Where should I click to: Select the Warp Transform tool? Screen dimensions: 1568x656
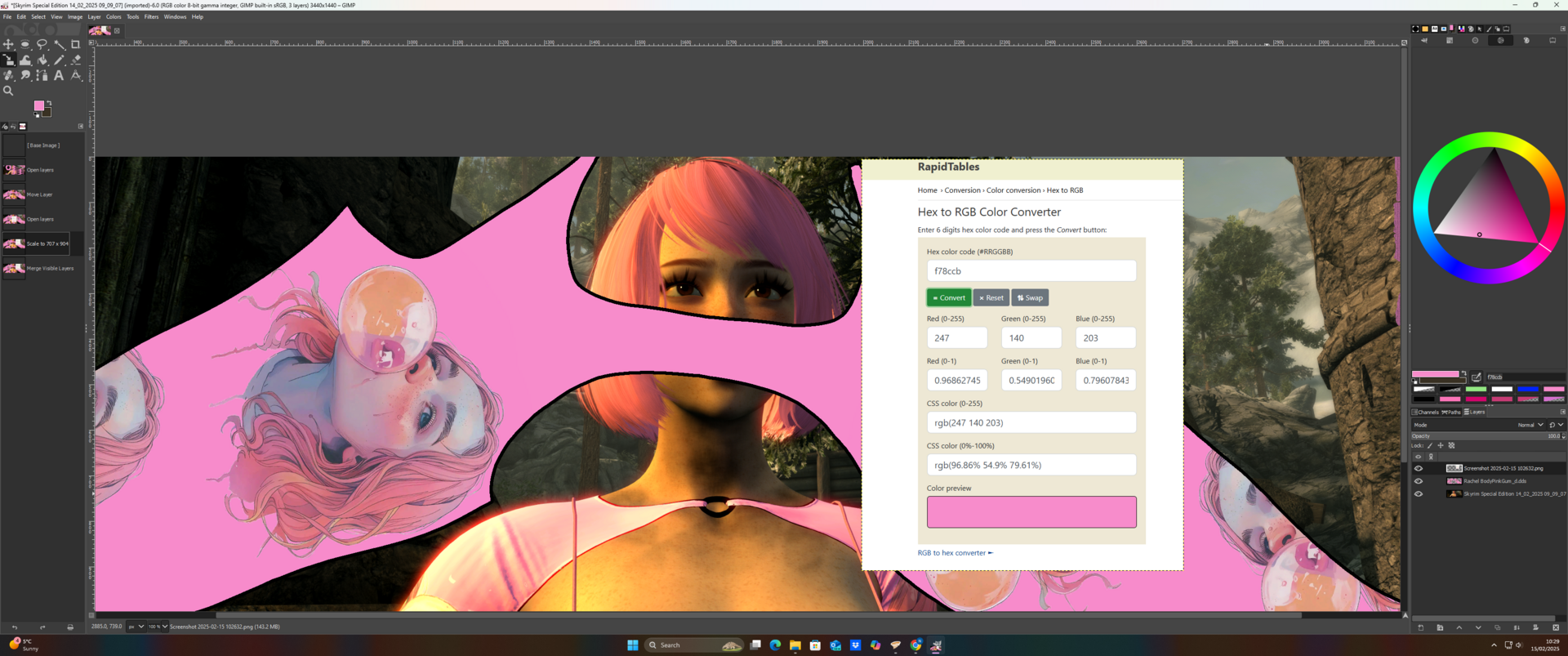tap(25, 60)
